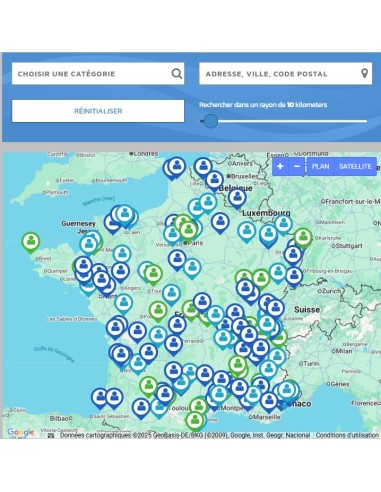Screen dimensions: 381x492
Task: Click the keyboard shortcuts icon beside Google logo
Action: pyautogui.click(x=51, y=435)
